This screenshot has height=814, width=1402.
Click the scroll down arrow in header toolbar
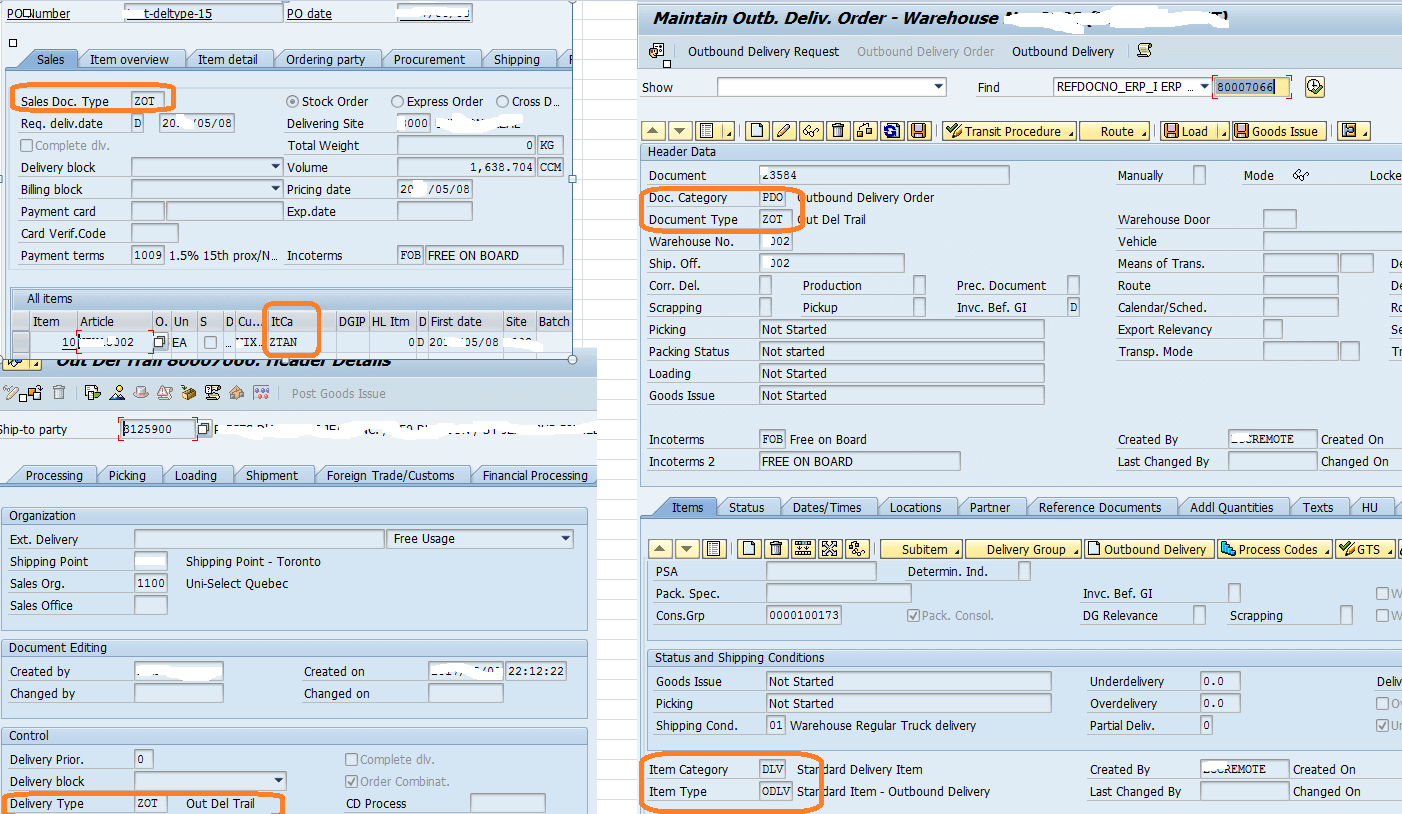[x=680, y=131]
